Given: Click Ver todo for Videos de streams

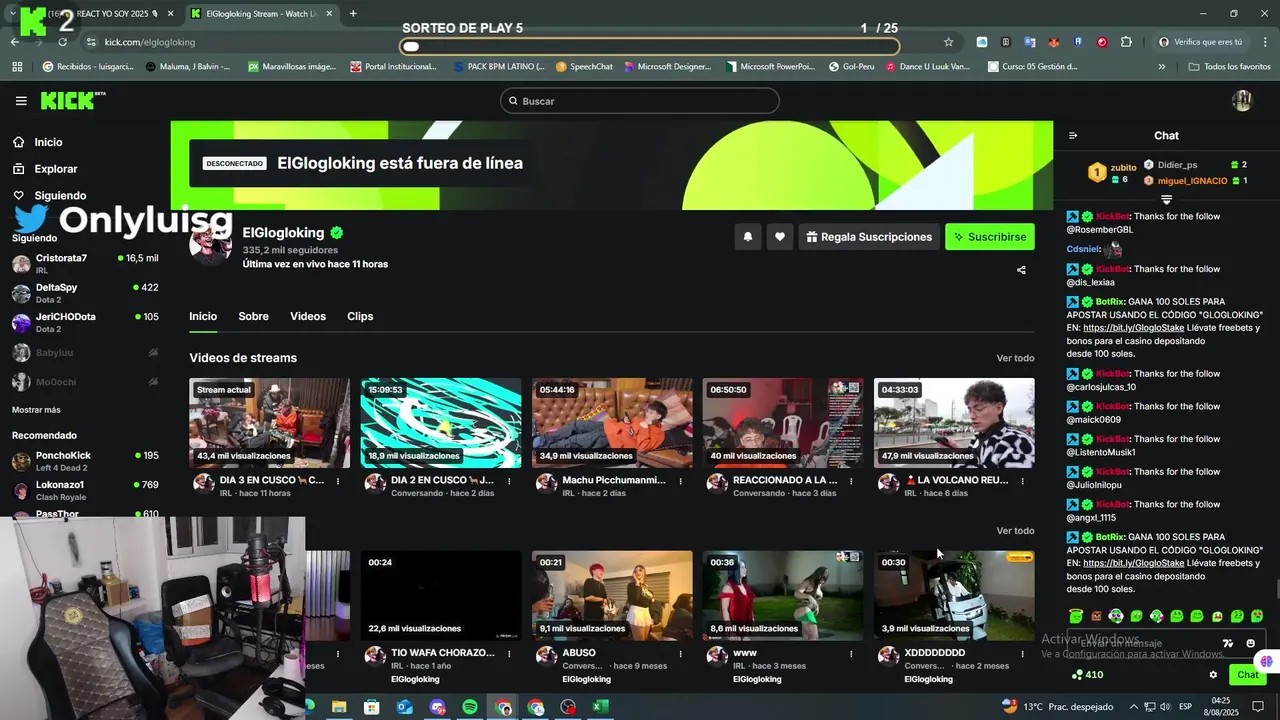Looking at the screenshot, I should (x=1015, y=358).
